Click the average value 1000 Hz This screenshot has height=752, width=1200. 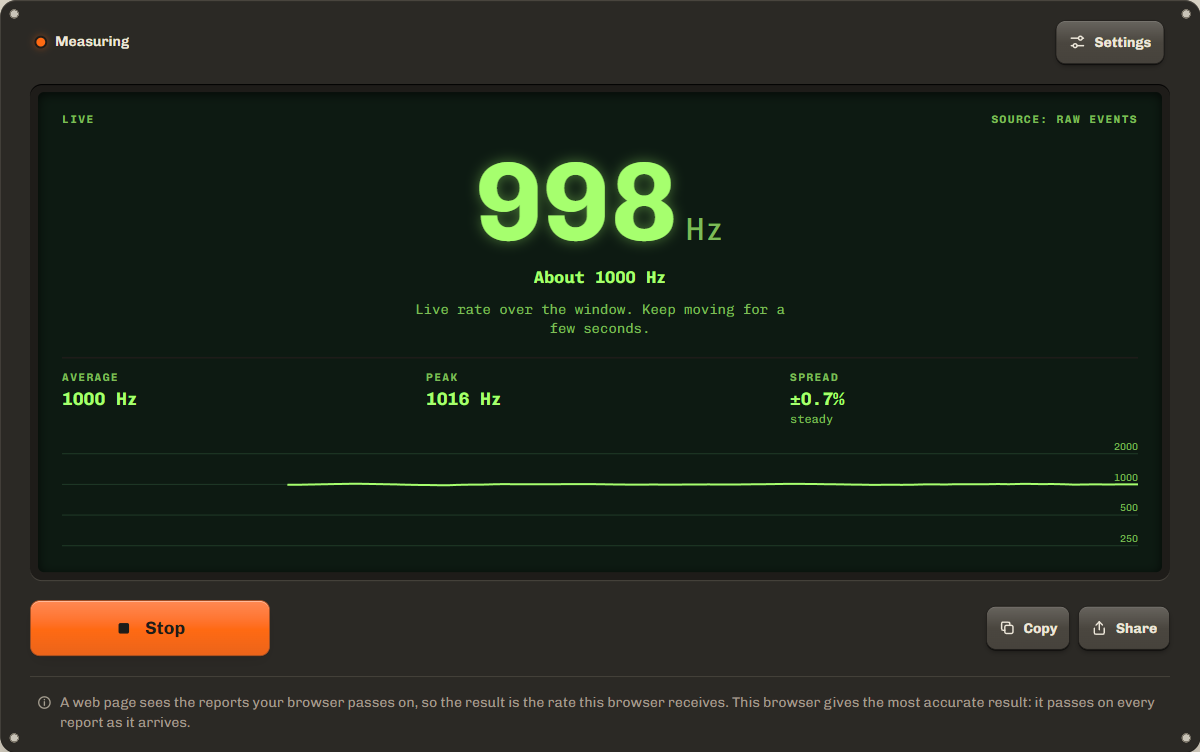tap(99, 399)
